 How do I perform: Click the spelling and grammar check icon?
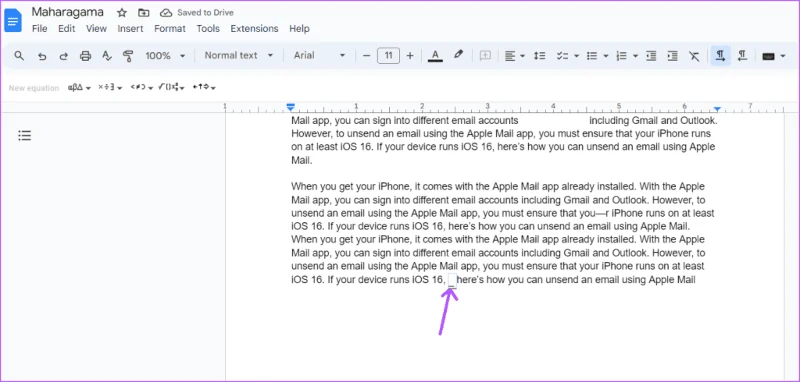107,56
